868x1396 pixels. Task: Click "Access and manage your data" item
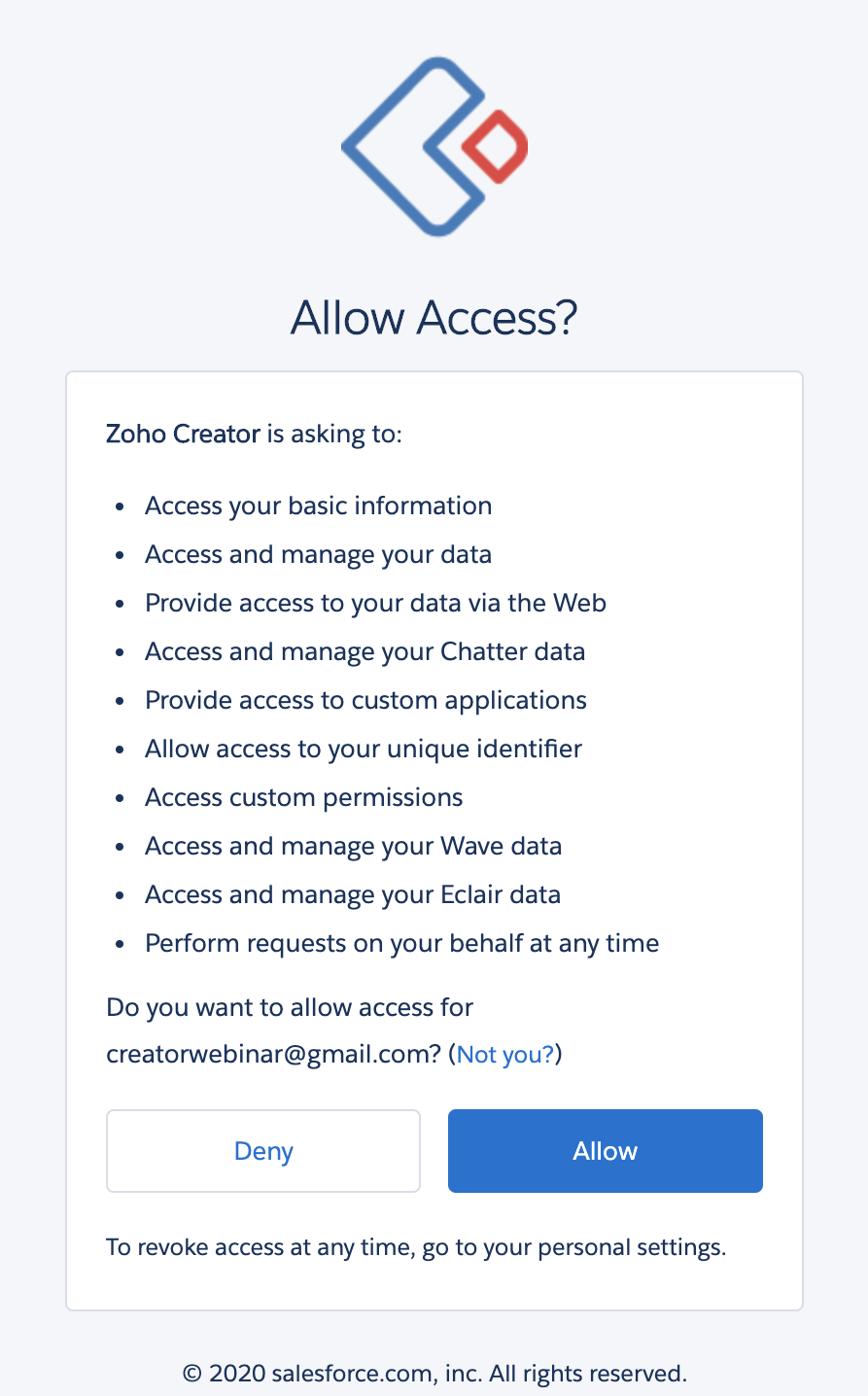(318, 555)
